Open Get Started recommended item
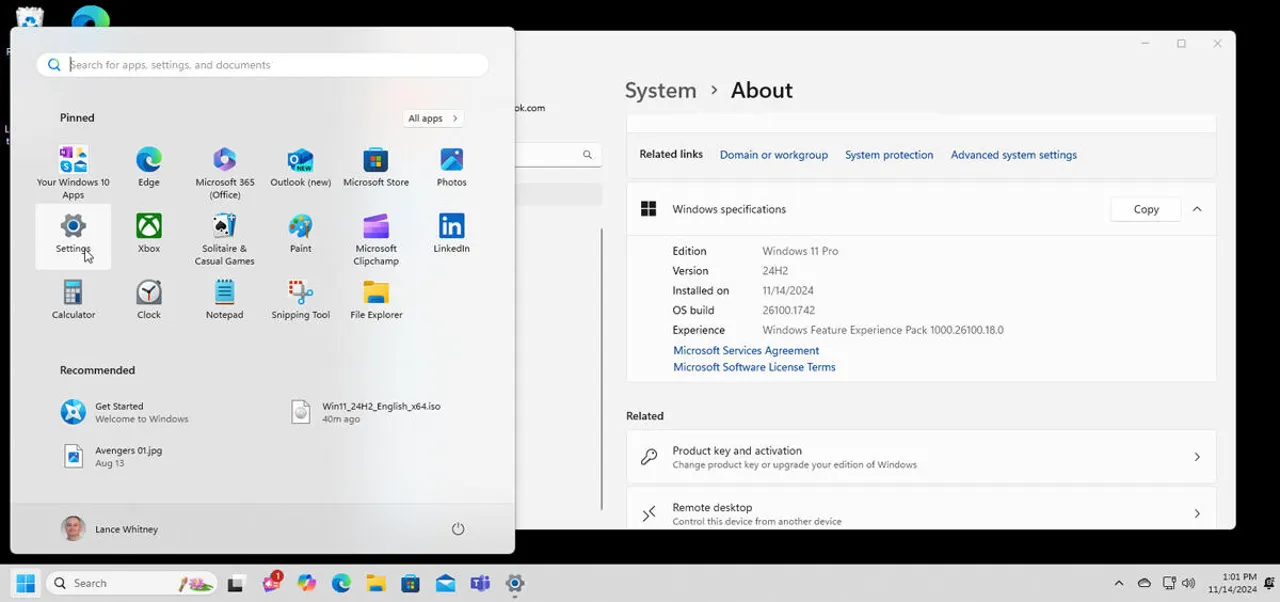This screenshot has width=1280, height=602. [x=125, y=412]
